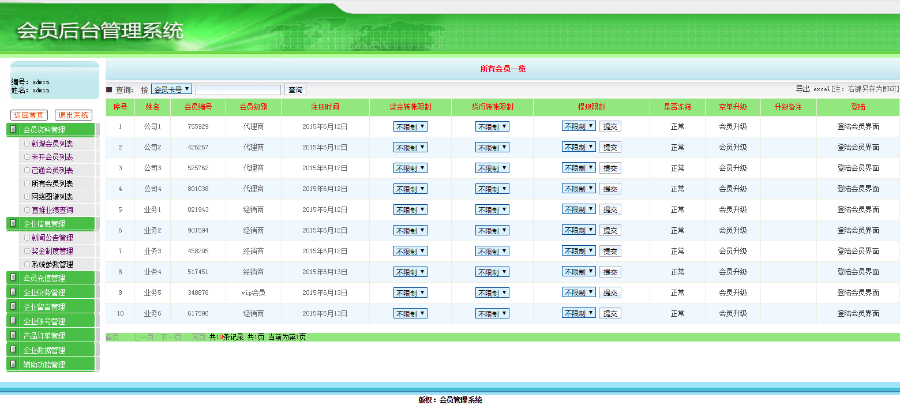Click the small bullet icon before 网络图谱列表
The width and height of the screenshot is (900, 405).
coord(27,197)
